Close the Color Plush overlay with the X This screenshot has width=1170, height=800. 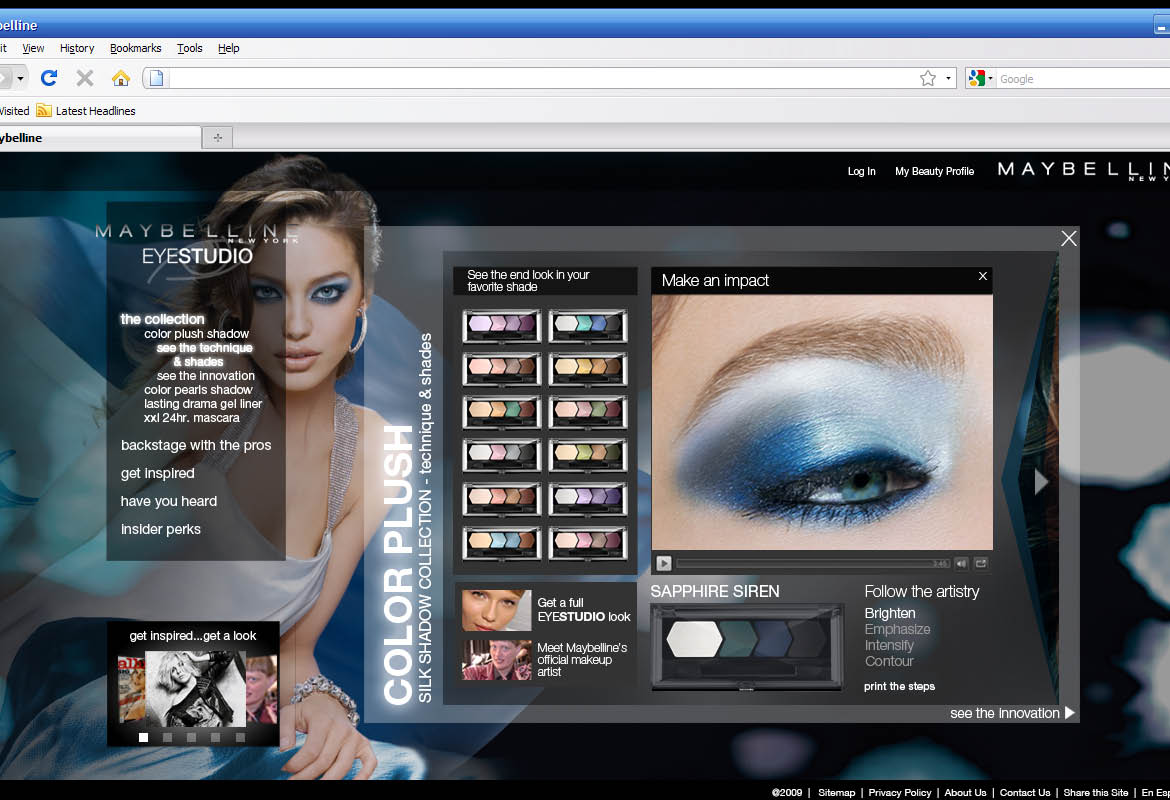click(1069, 238)
